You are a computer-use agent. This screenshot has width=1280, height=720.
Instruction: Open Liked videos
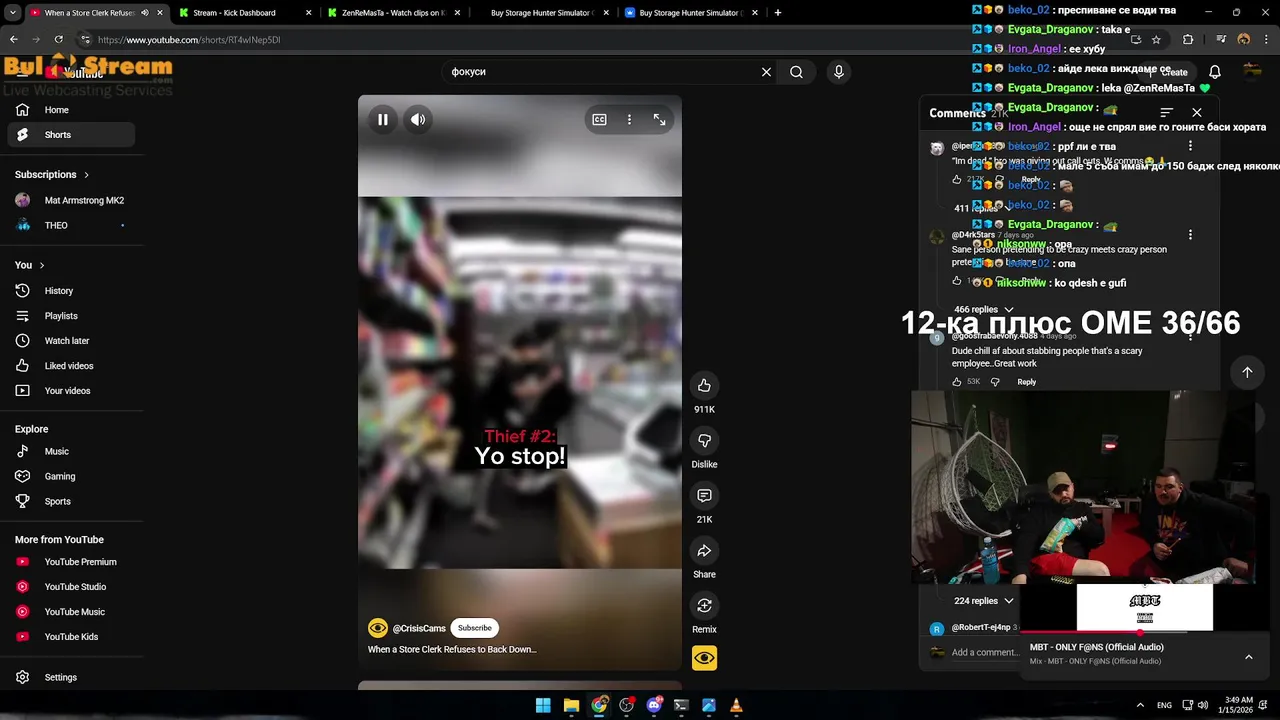point(70,366)
